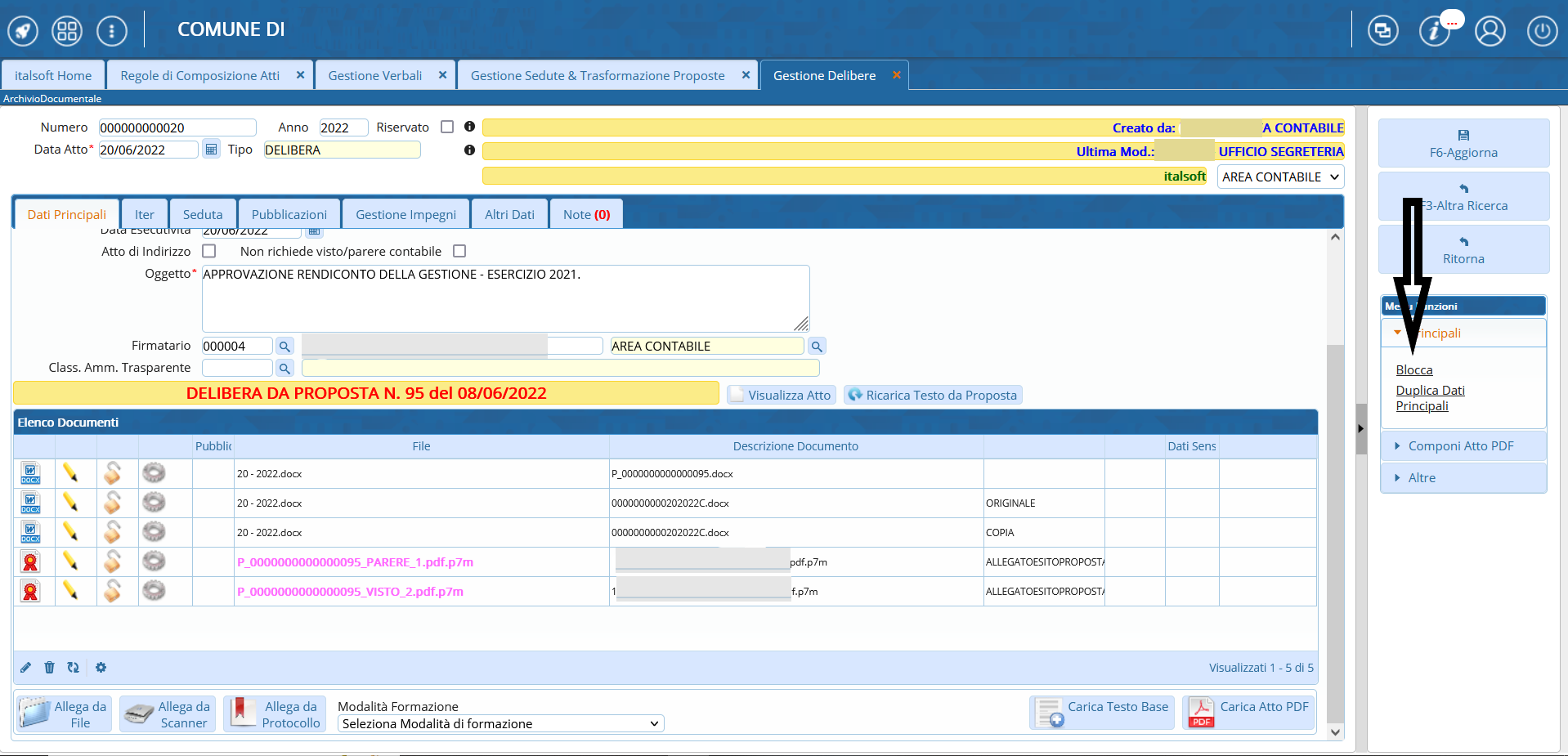Screen dimensions: 1568x756
Task: Enable the Atto di Indirizzo checkbox
Action: (209, 252)
